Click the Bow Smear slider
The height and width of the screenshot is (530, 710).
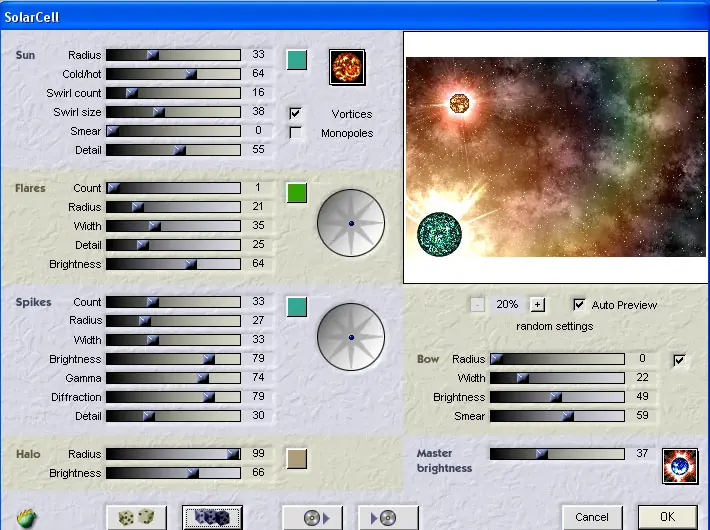coord(557,416)
